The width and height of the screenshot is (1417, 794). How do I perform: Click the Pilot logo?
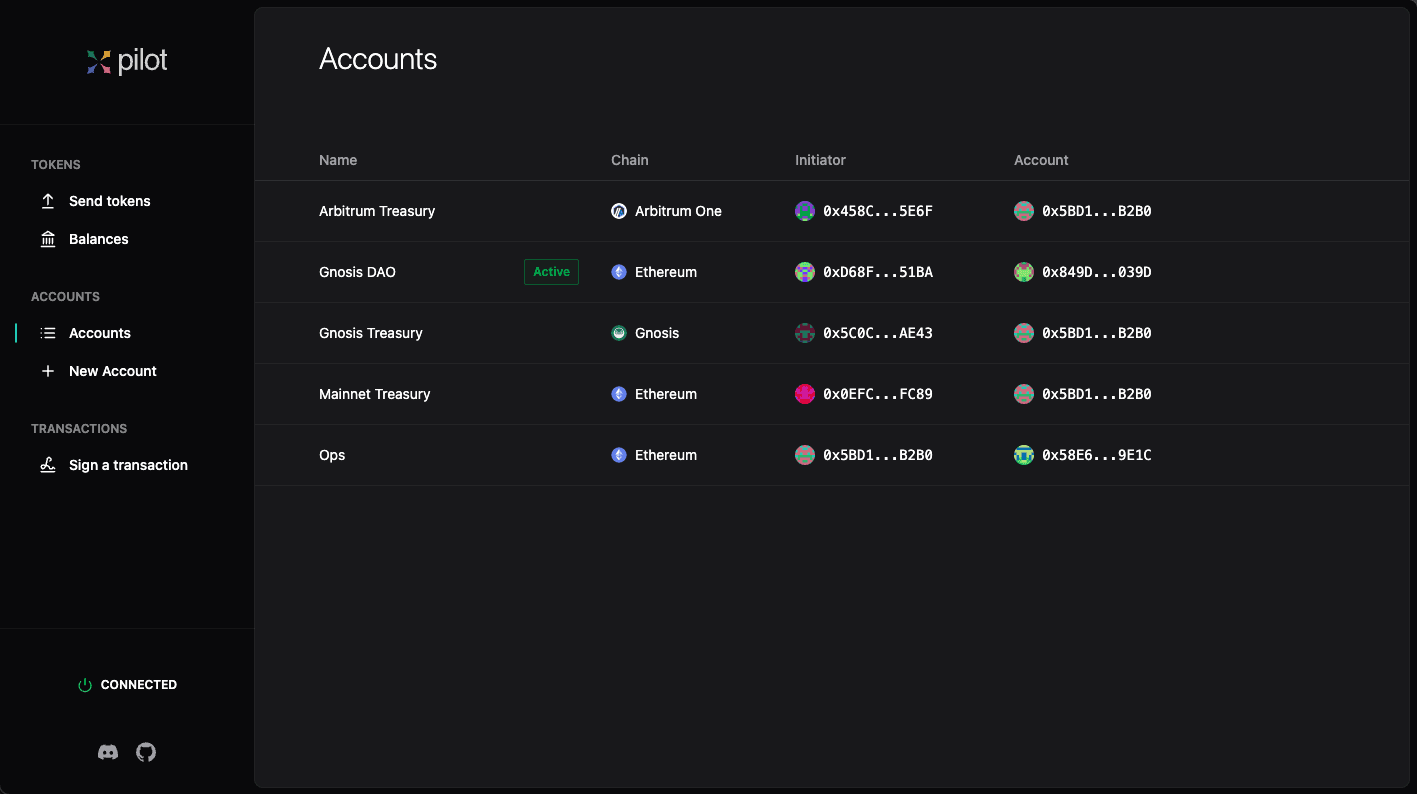tap(127, 62)
